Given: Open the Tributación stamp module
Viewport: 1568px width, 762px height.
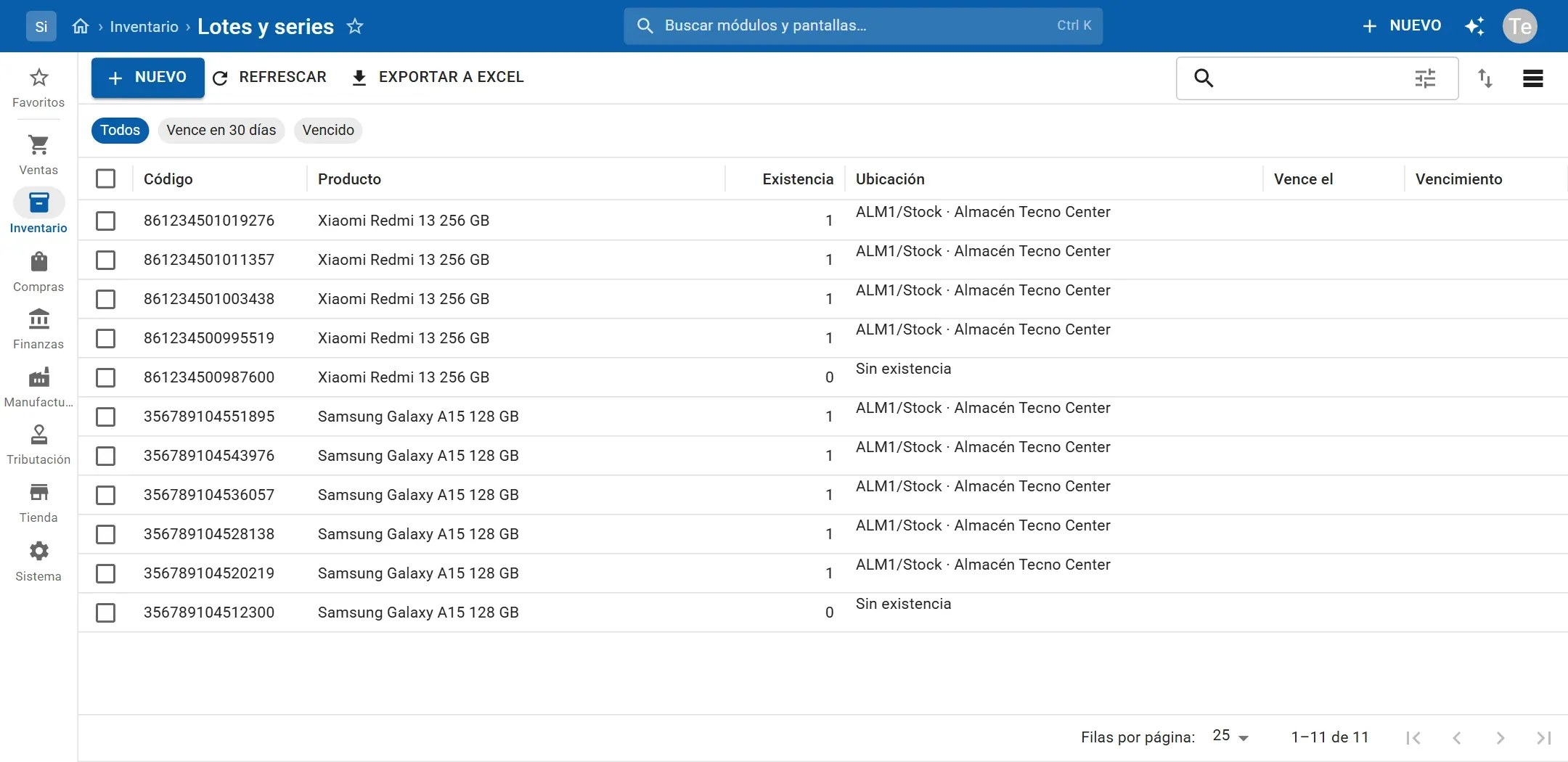Looking at the screenshot, I should click(x=38, y=444).
